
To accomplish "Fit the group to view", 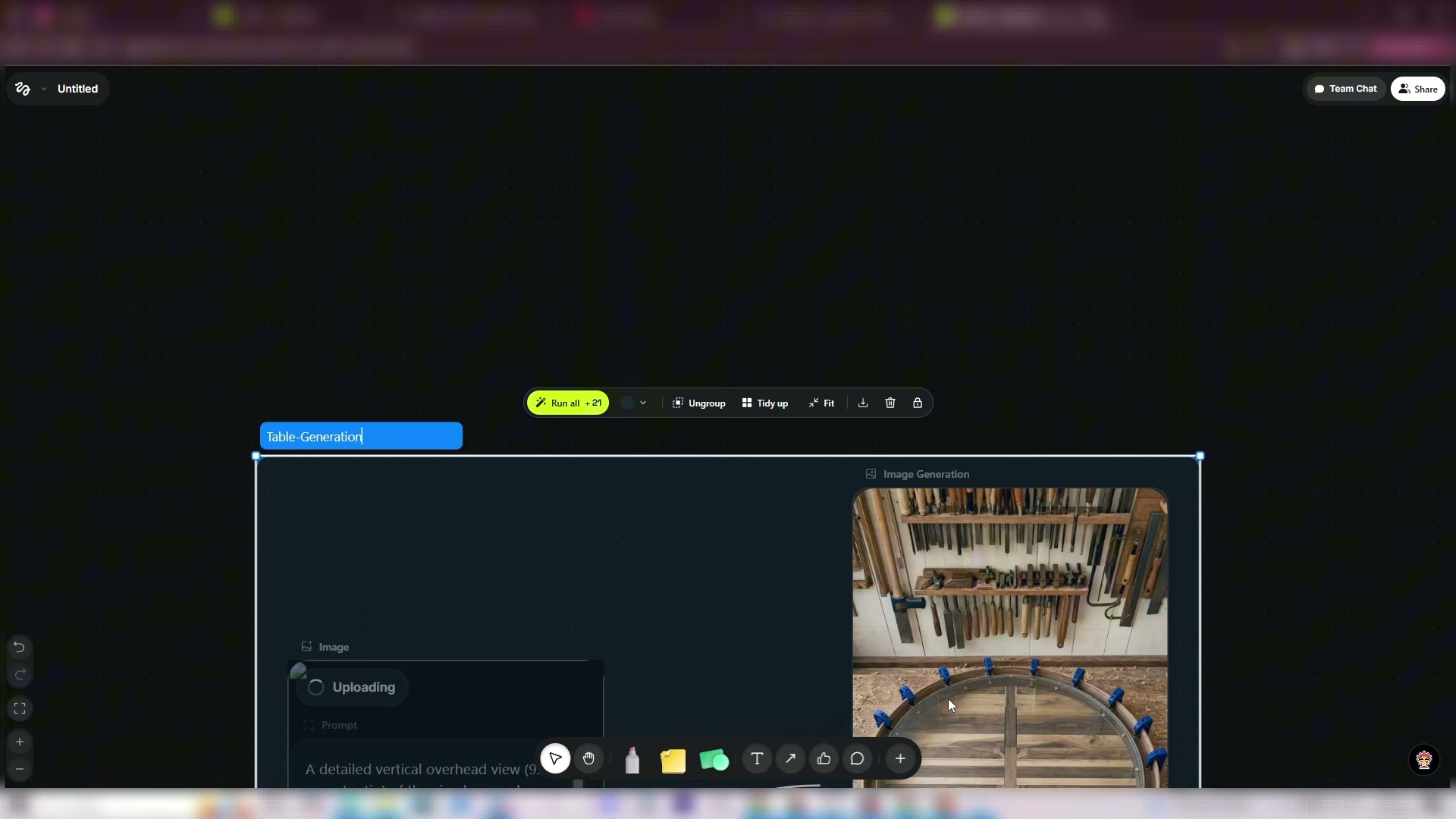I will (821, 403).
